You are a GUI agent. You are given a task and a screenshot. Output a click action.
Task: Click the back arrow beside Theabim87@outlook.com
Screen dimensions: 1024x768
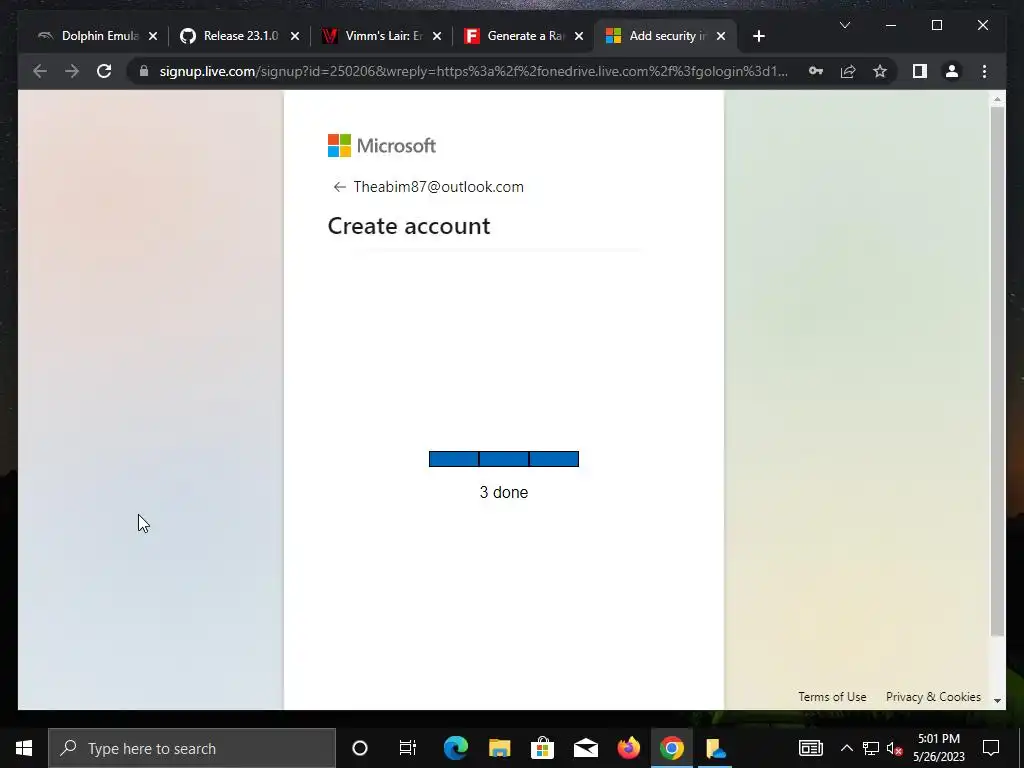tap(339, 187)
